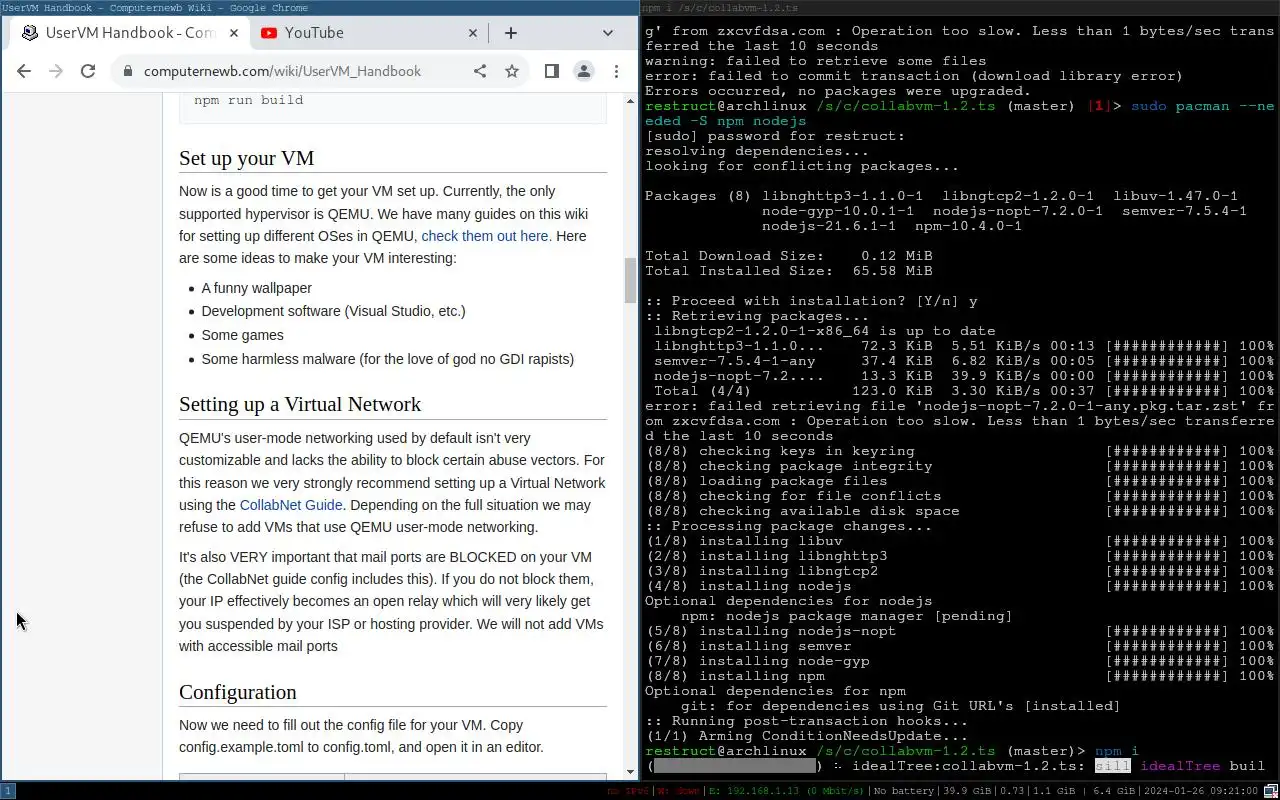Image resolution: width=1280 pixels, height=800 pixels.
Task: Click the 'A funny wallpaper' bullet item
Action: (256, 288)
